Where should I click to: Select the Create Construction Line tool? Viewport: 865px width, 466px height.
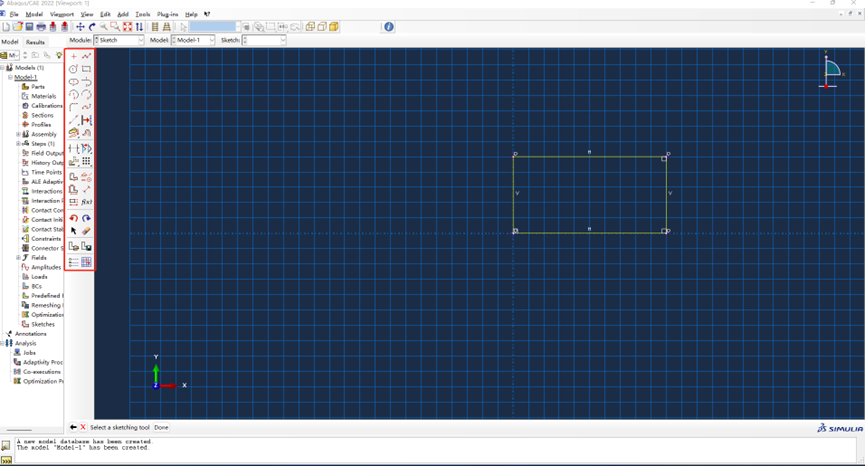click(x=73, y=120)
